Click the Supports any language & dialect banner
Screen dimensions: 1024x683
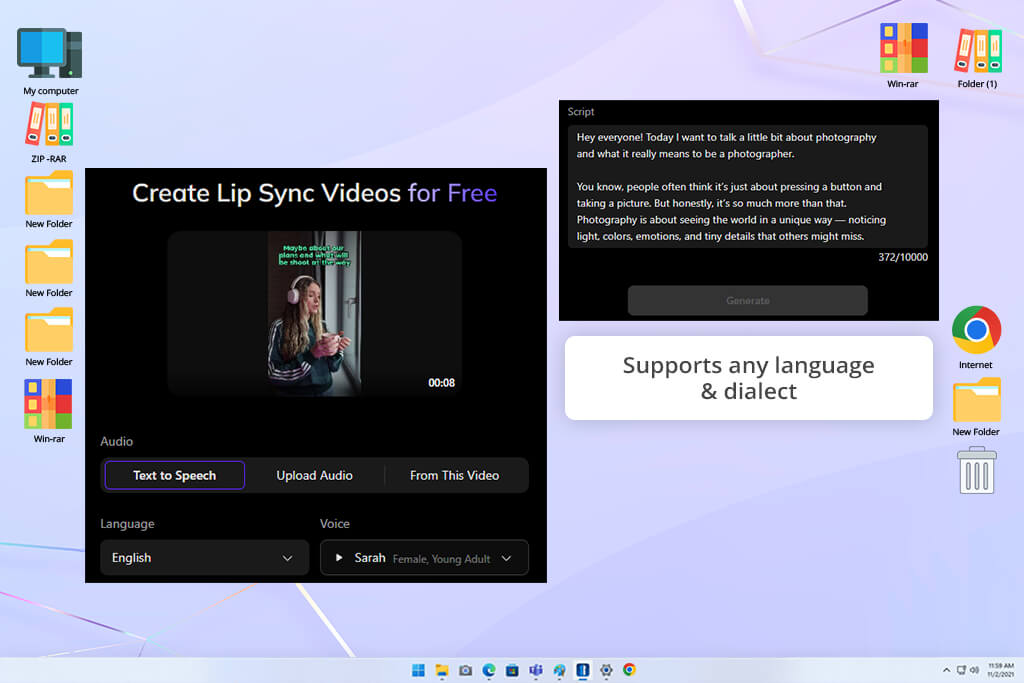(748, 378)
